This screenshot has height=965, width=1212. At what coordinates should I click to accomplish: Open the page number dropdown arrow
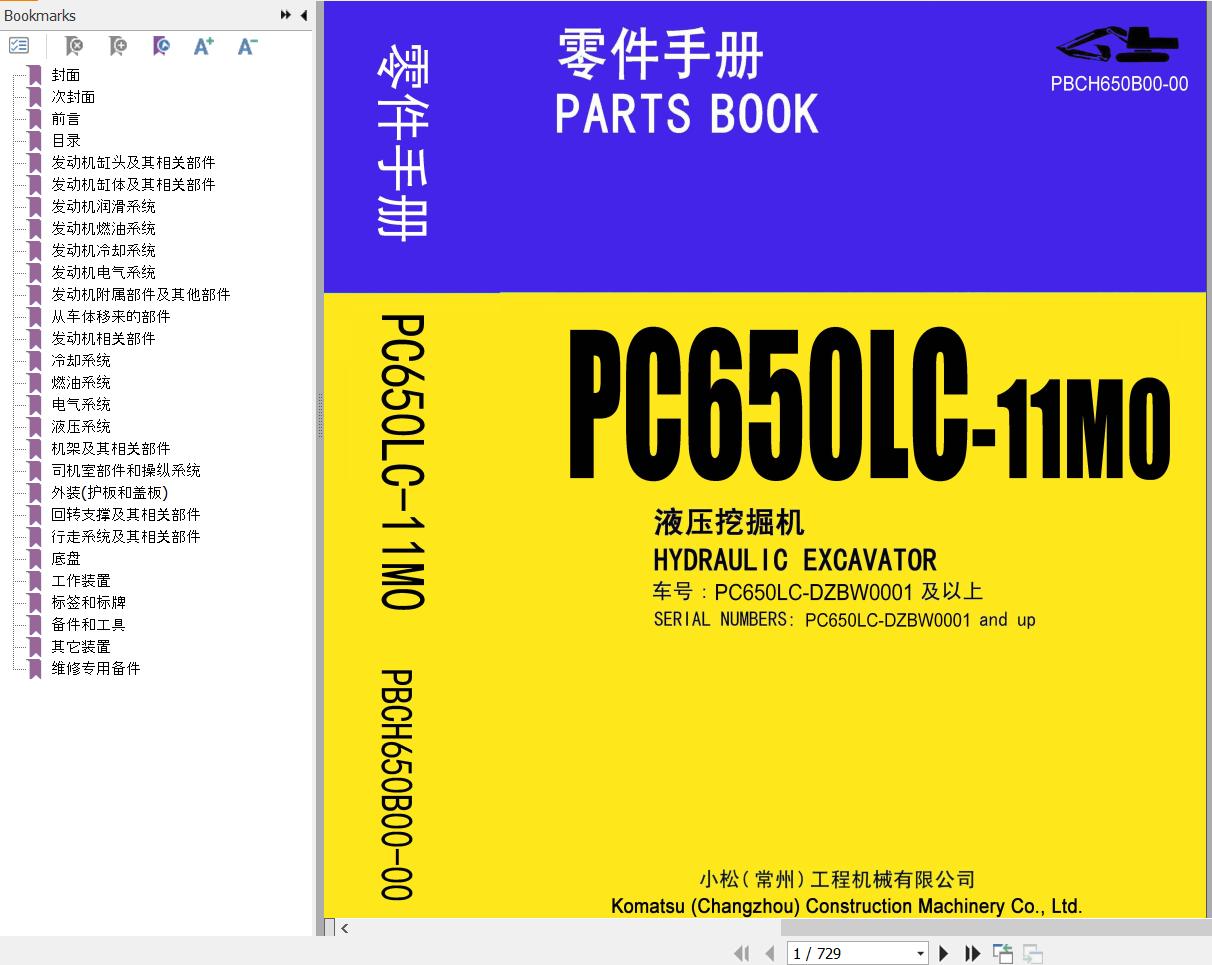(x=920, y=954)
